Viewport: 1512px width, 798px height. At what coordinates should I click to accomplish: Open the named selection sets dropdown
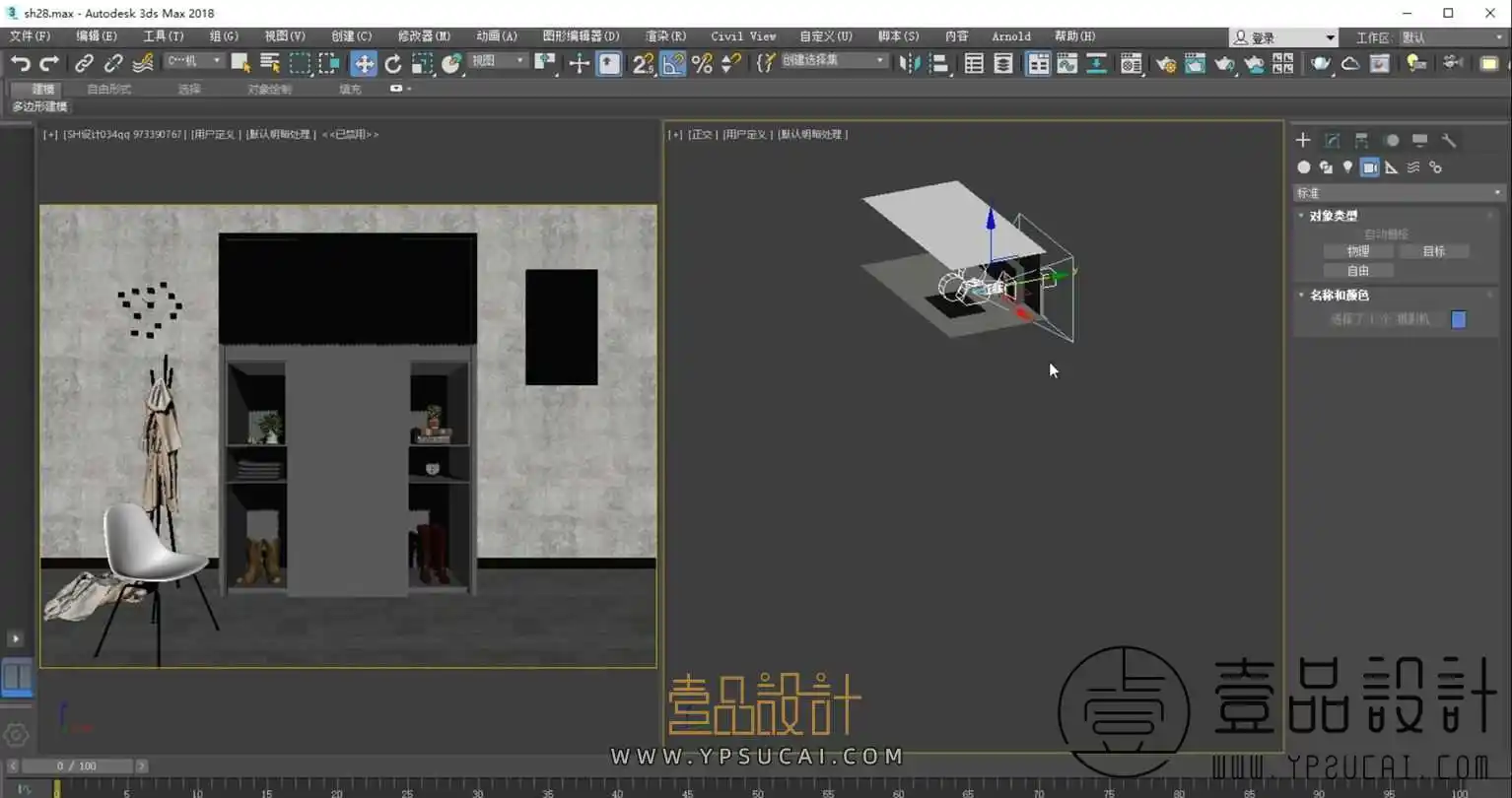point(835,61)
